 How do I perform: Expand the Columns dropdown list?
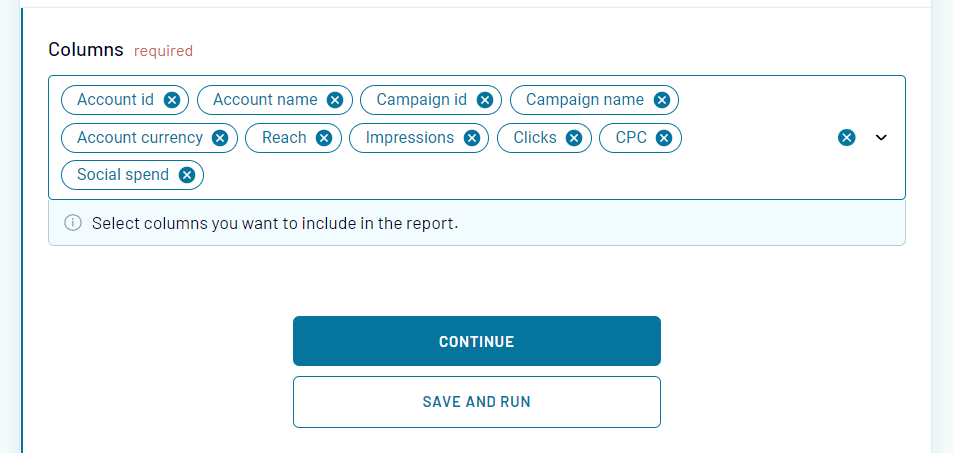881,138
